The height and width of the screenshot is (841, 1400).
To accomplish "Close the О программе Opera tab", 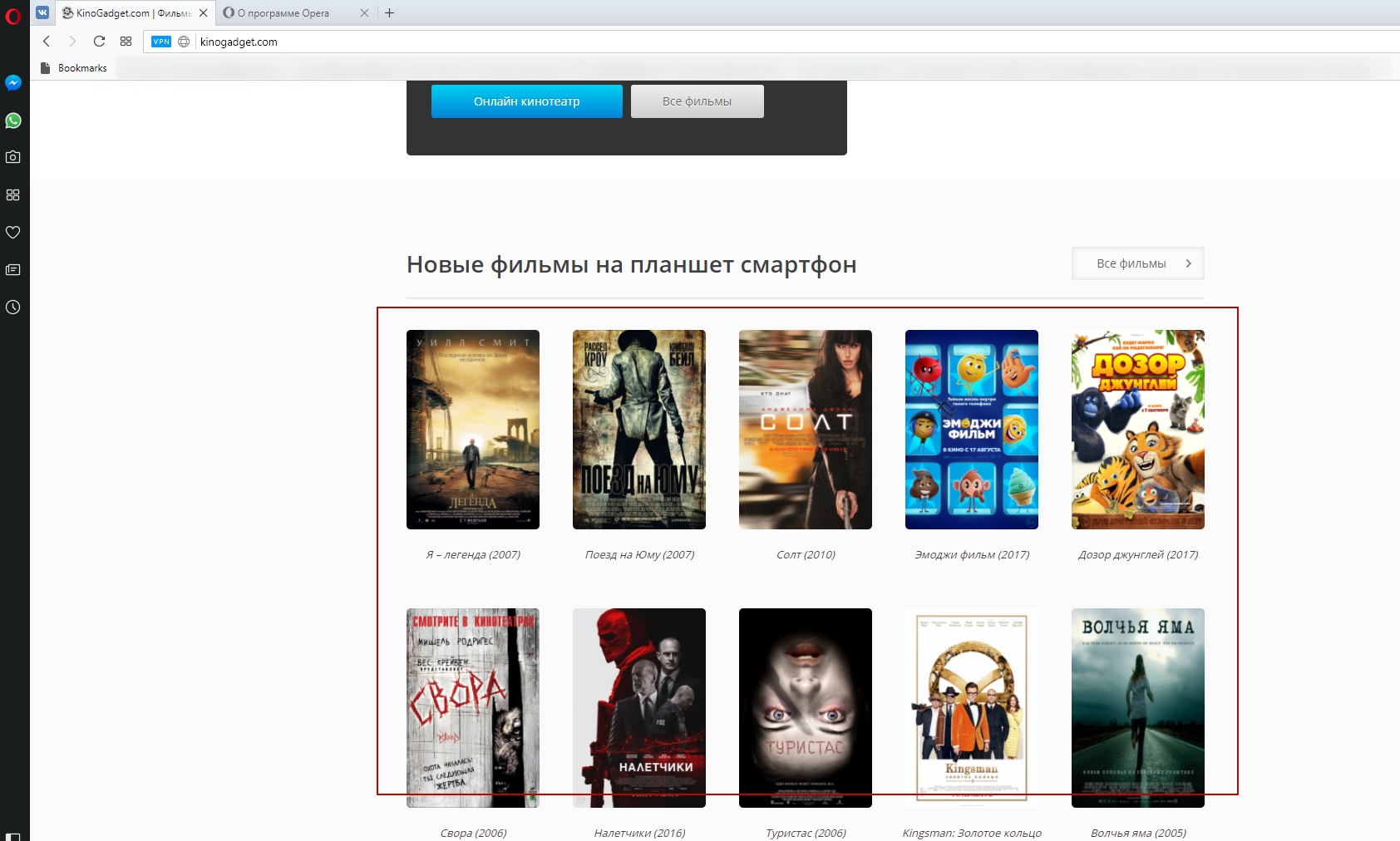I will pyautogui.click(x=364, y=13).
